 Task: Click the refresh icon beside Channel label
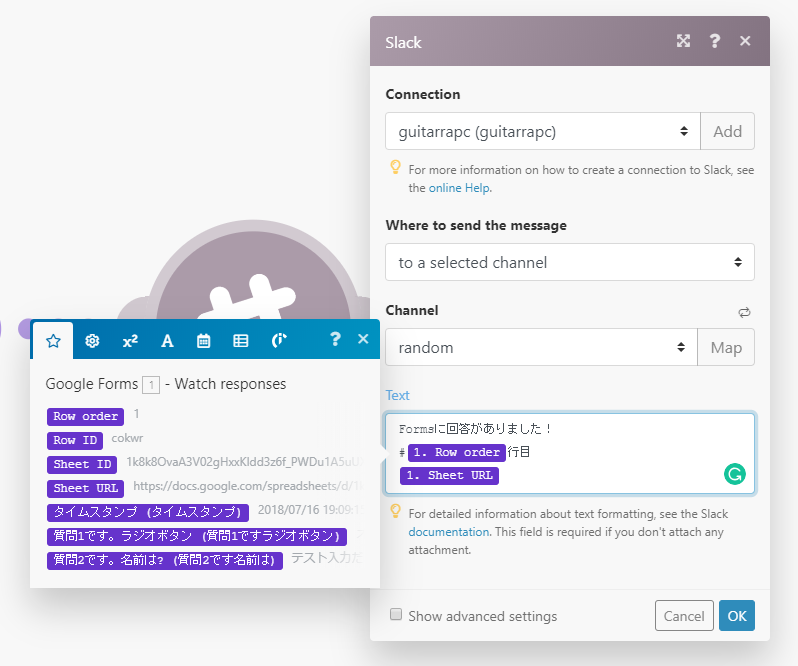click(744, 312)
